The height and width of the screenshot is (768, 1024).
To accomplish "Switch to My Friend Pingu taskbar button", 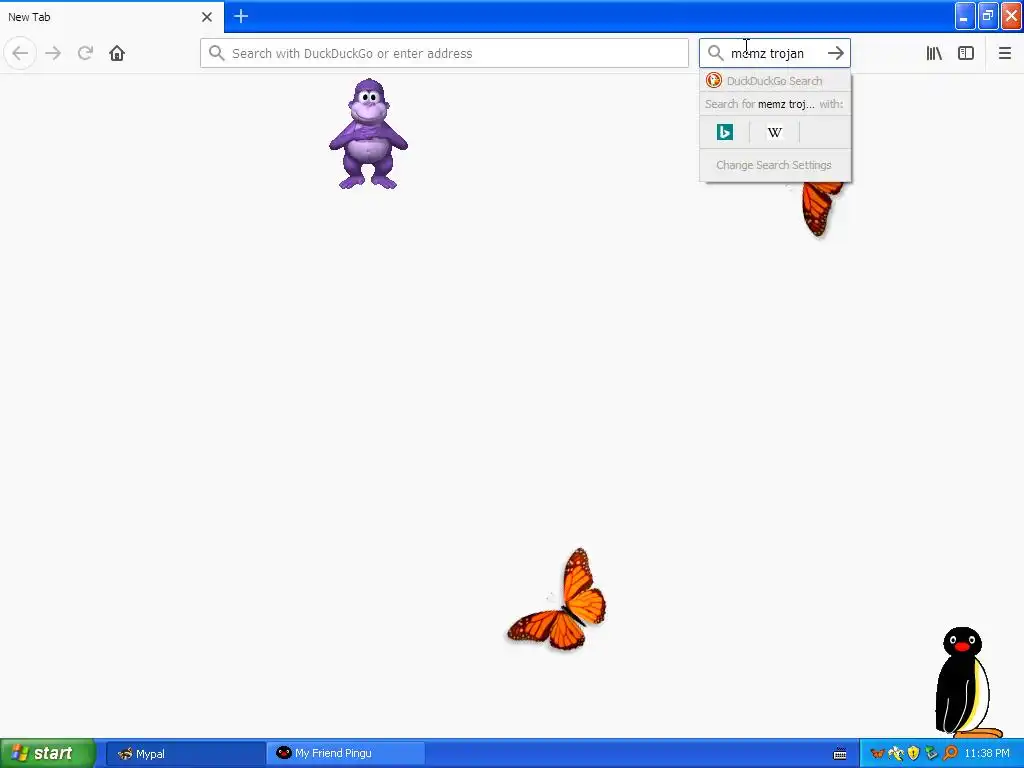I will (345, 753).
